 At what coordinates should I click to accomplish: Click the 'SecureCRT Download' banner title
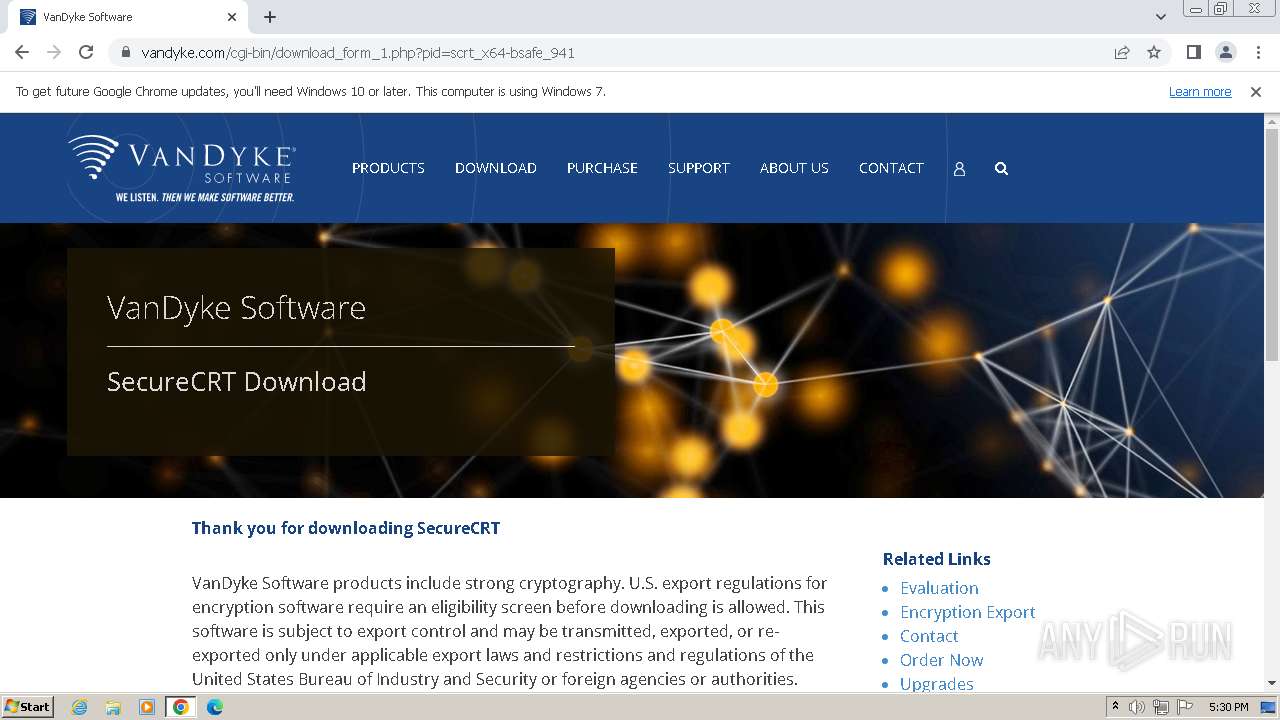coord(237,381)
